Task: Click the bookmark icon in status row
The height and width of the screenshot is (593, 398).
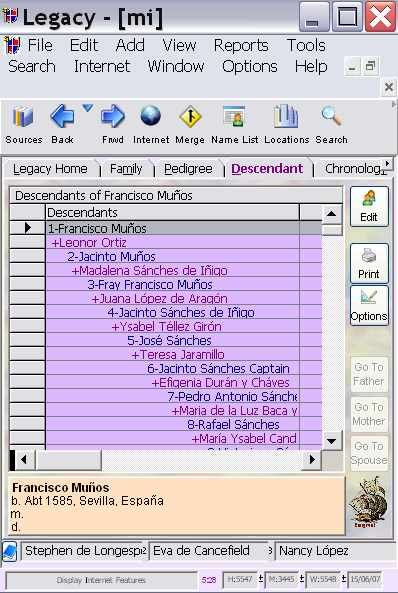Action: pyautogui.click(x=10, y=551)
